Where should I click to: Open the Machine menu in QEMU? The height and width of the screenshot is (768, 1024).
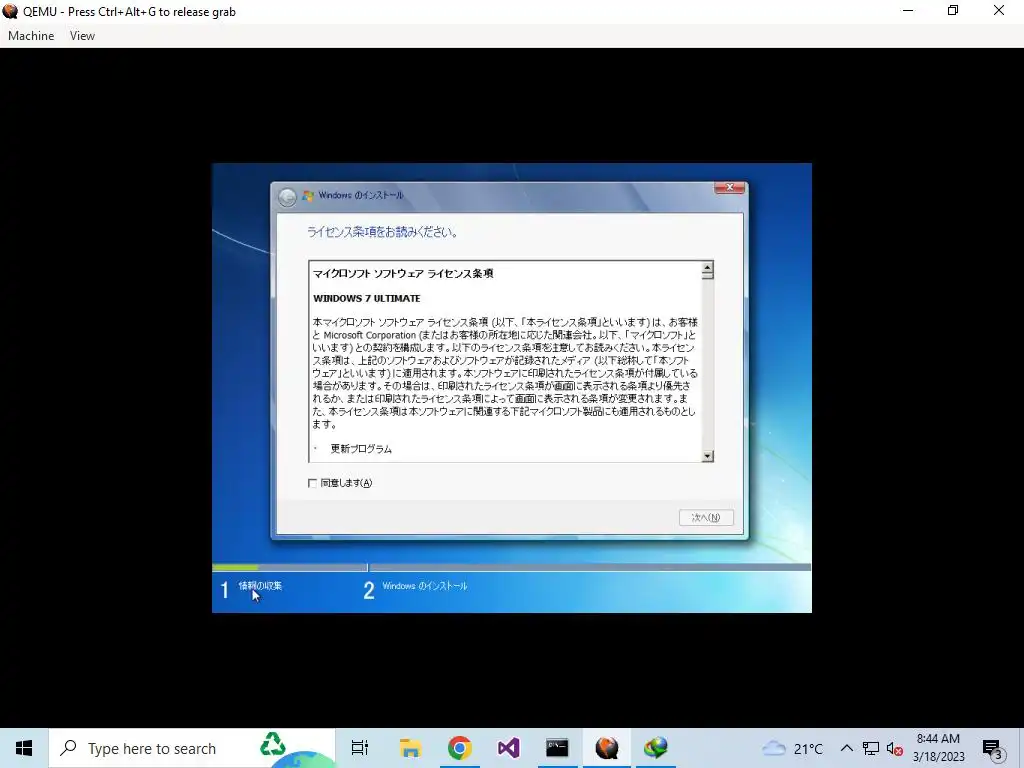[x=31, y=36]
